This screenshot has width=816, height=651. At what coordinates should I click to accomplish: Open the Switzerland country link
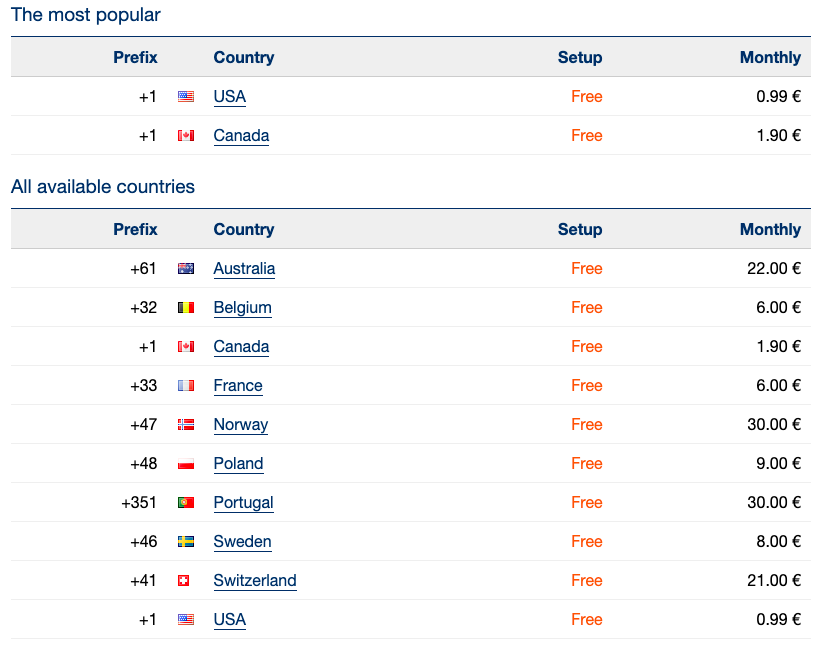(255, 581)
